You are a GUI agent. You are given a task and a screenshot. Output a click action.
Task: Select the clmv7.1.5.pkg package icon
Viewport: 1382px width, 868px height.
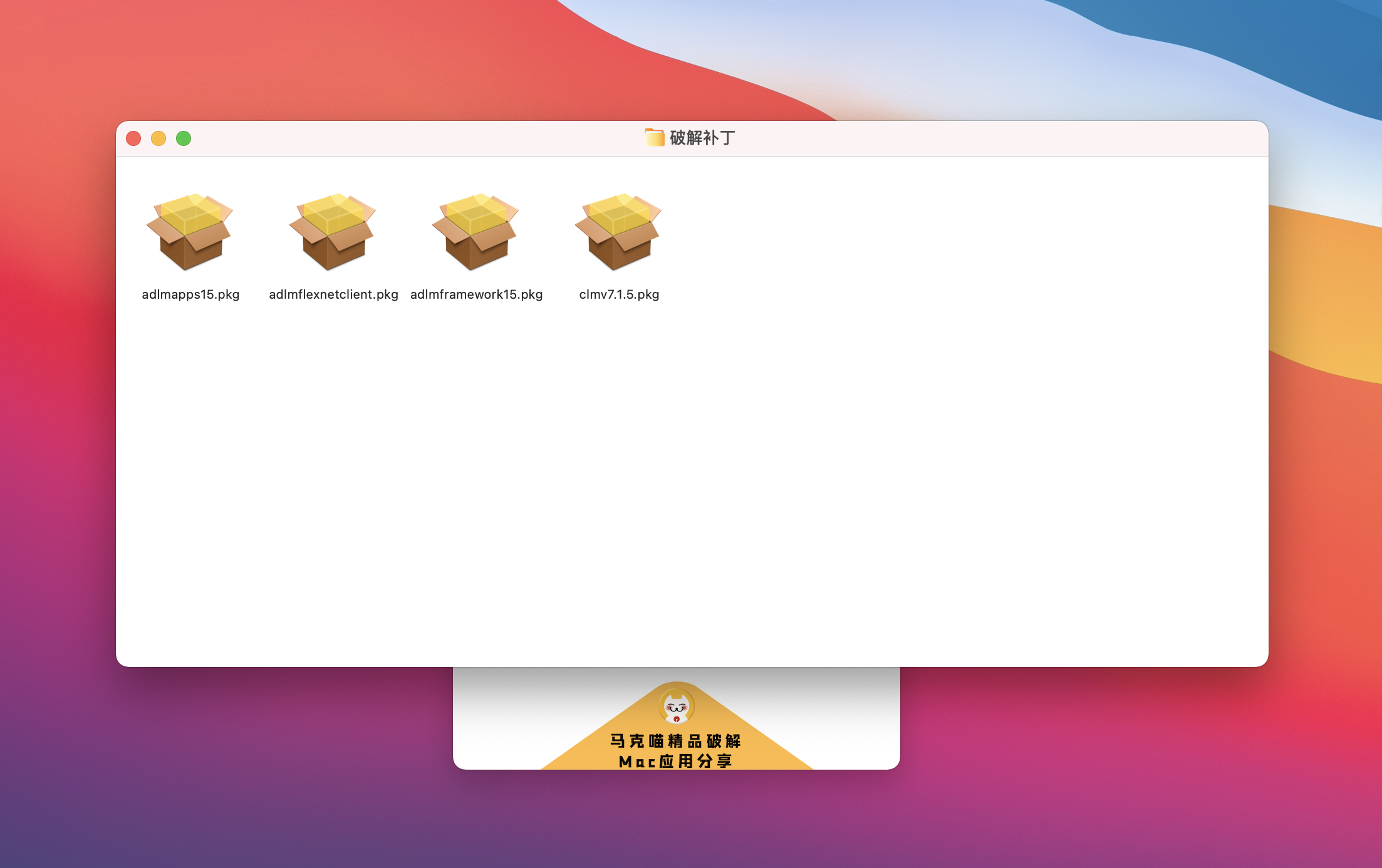pos(618,232)
